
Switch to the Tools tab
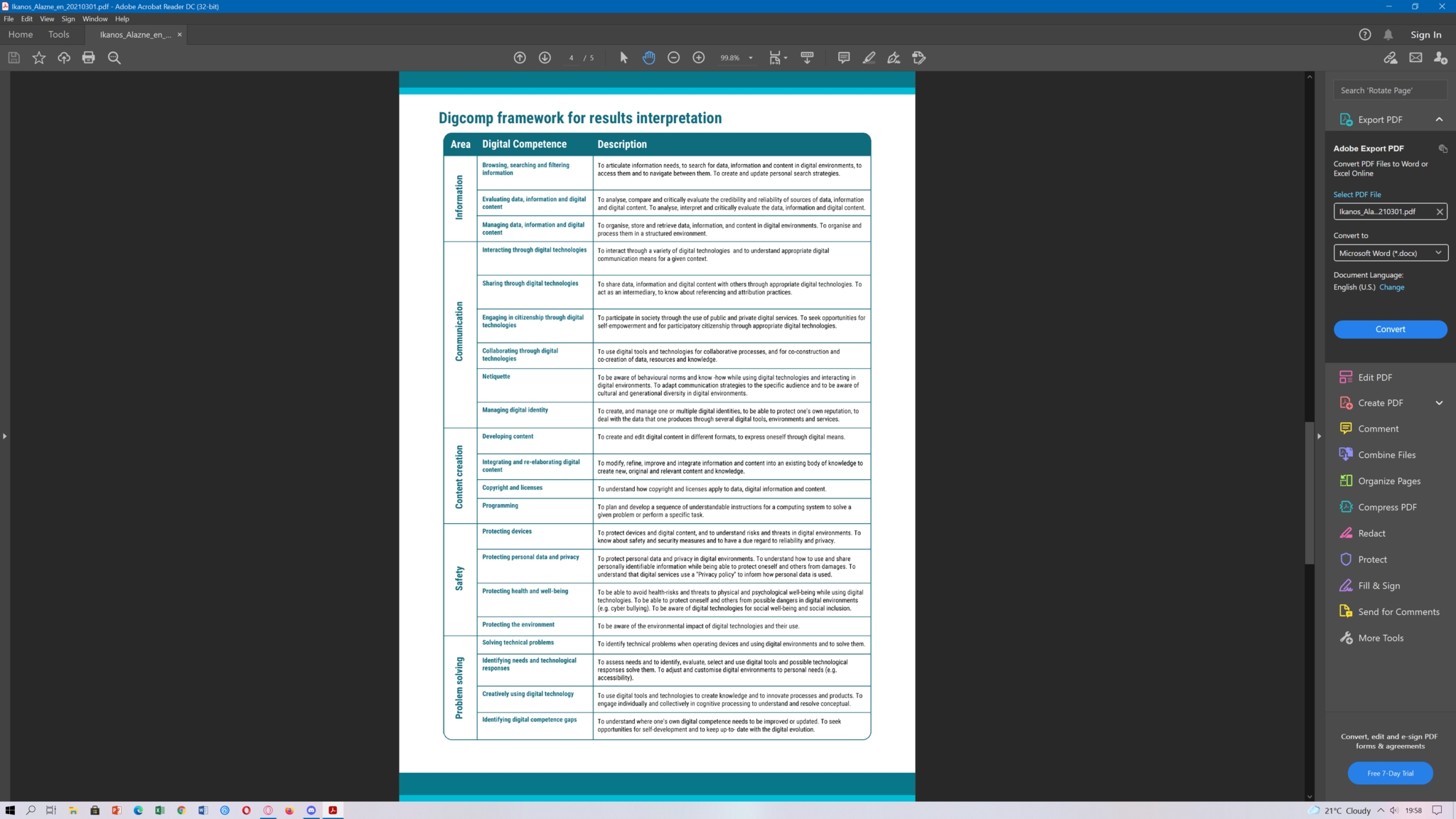58,34
